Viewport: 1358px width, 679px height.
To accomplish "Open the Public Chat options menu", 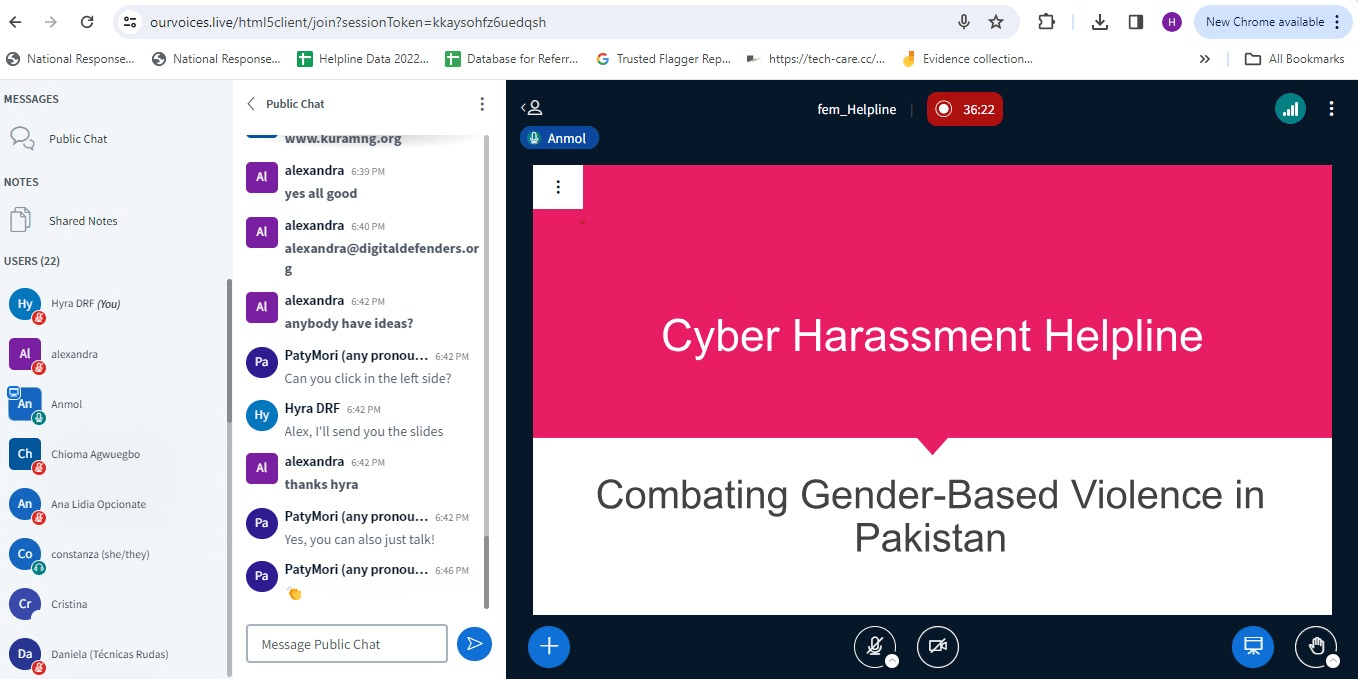I will coord(482,104).
